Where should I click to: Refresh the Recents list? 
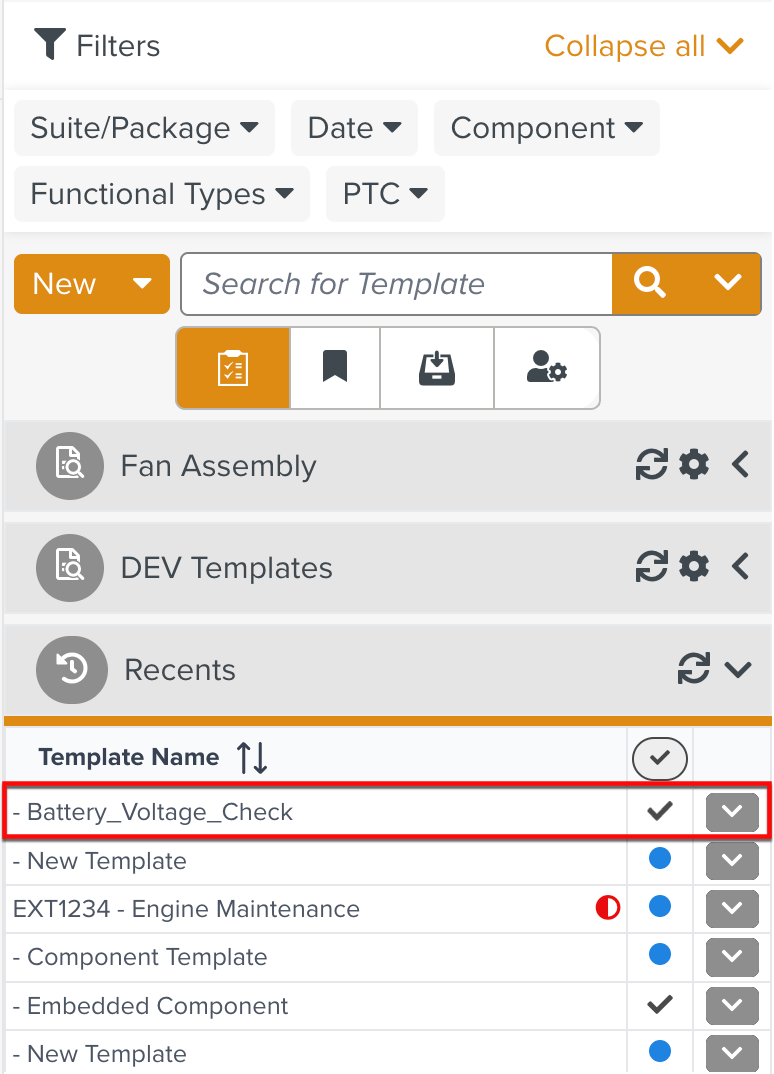pyautogui.click(x=693, y=669)
